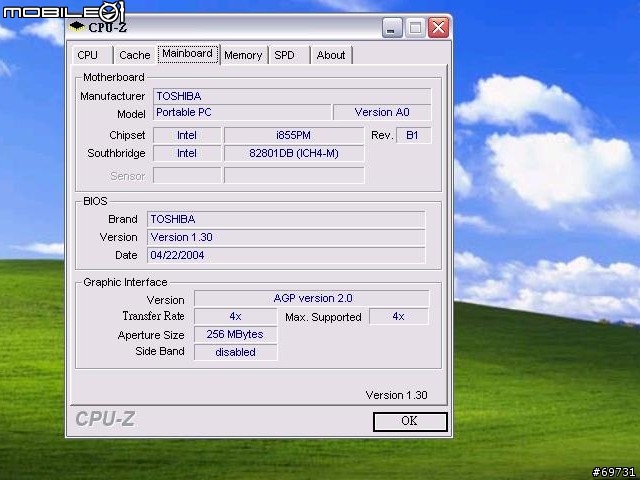Click the chipset value 'i855PM'
640x480 pixels.
click(x=293, y=135)
